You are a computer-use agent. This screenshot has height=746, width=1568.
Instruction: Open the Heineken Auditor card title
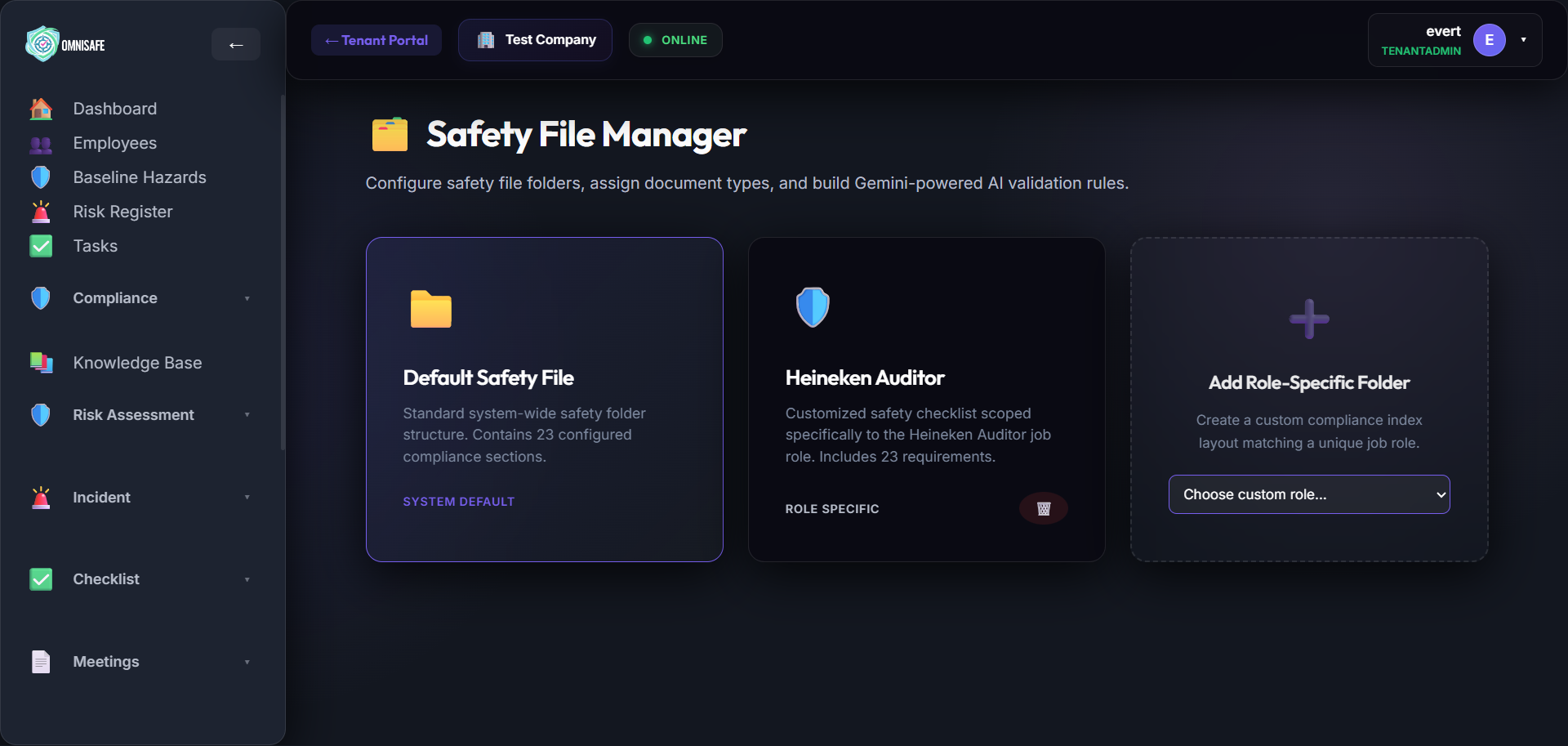[x=865, y=377]
